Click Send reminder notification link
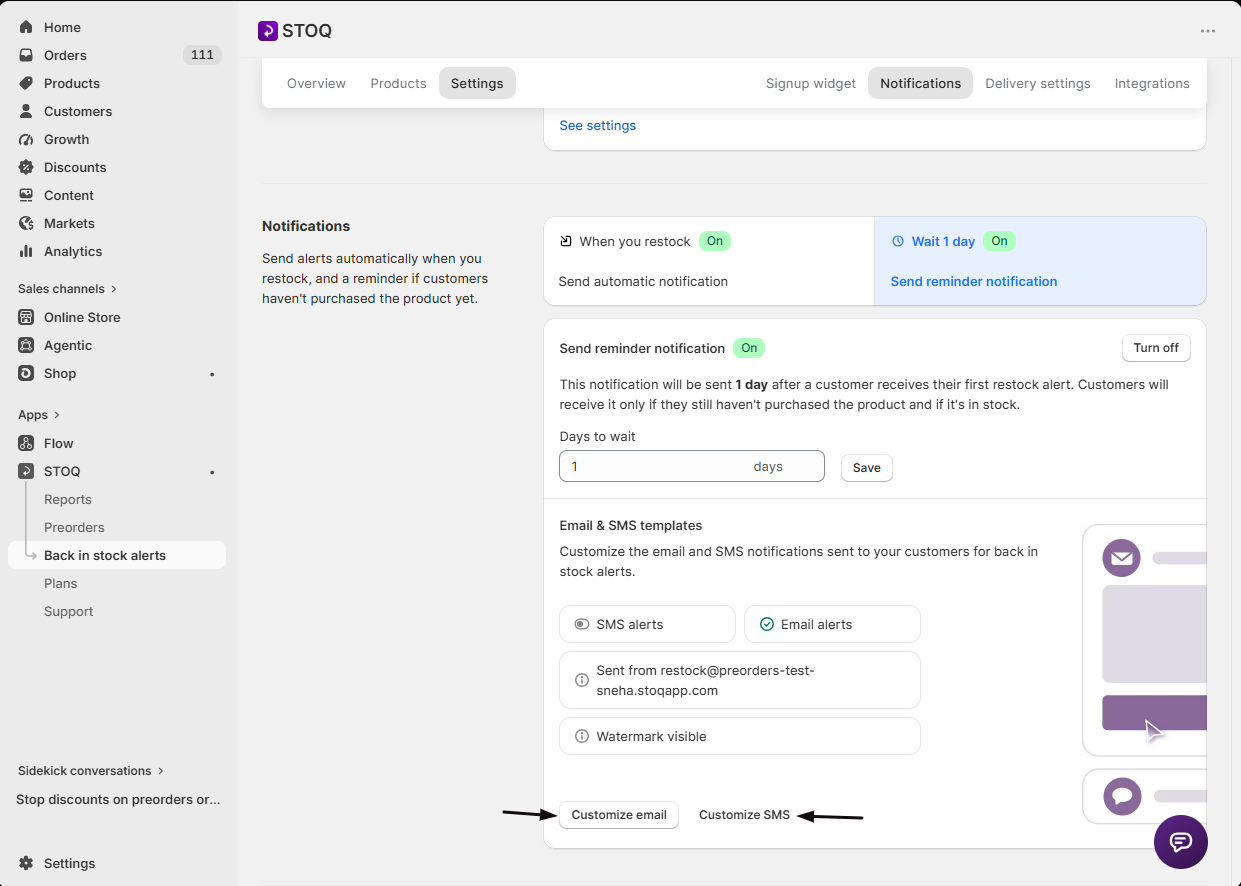1241x886 pixels. tap(974, 281)
